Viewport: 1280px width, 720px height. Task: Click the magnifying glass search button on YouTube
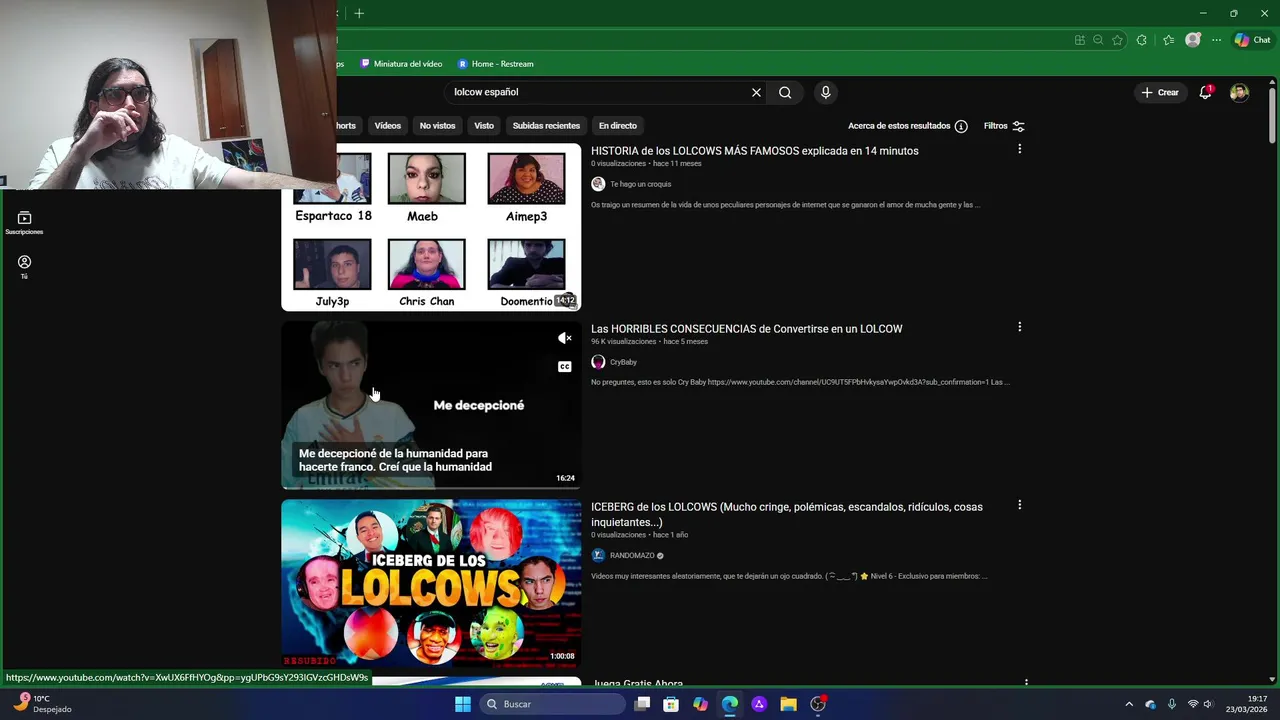(x=785, y=92)
